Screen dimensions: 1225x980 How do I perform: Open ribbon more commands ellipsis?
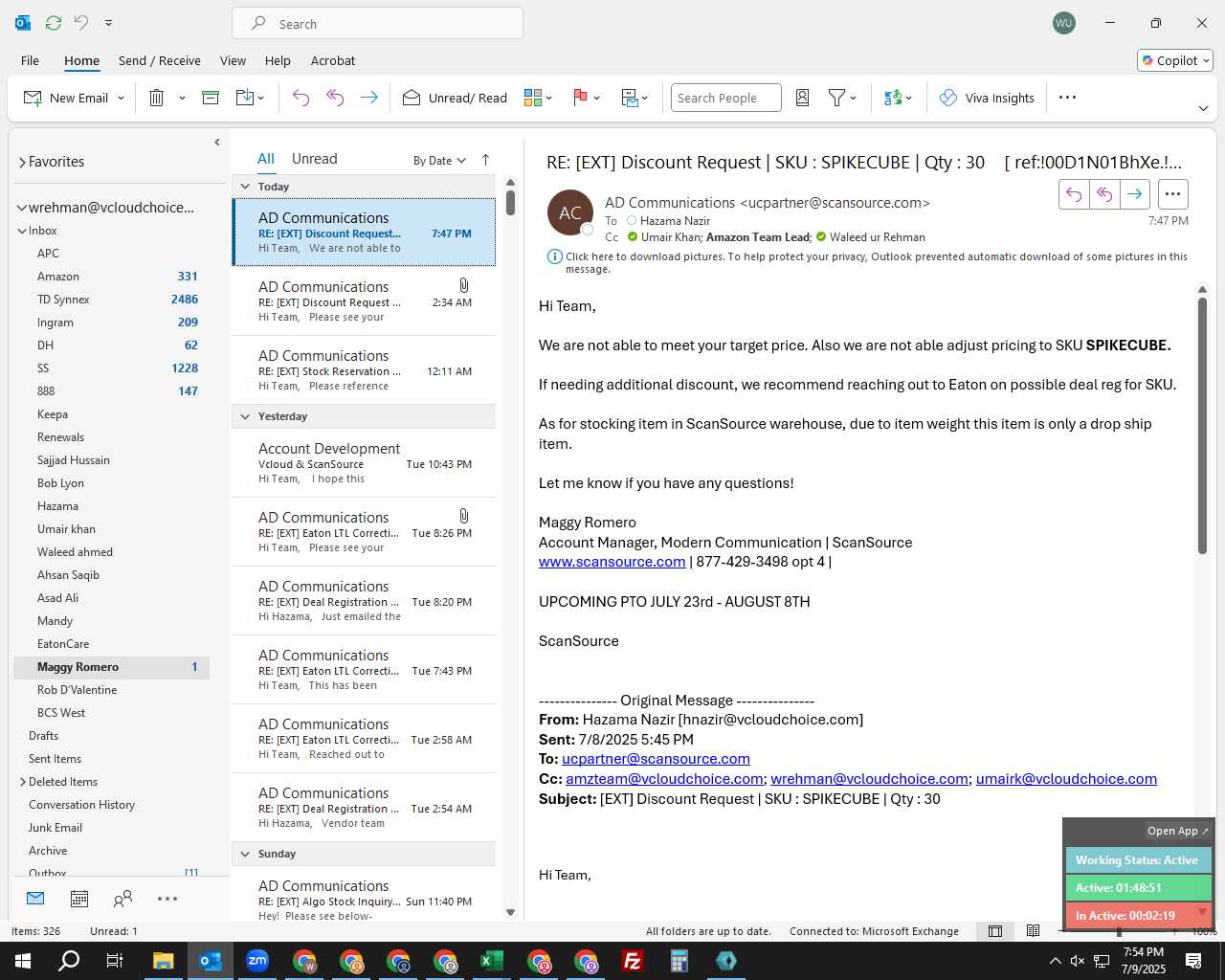[x=1068, y=98]
